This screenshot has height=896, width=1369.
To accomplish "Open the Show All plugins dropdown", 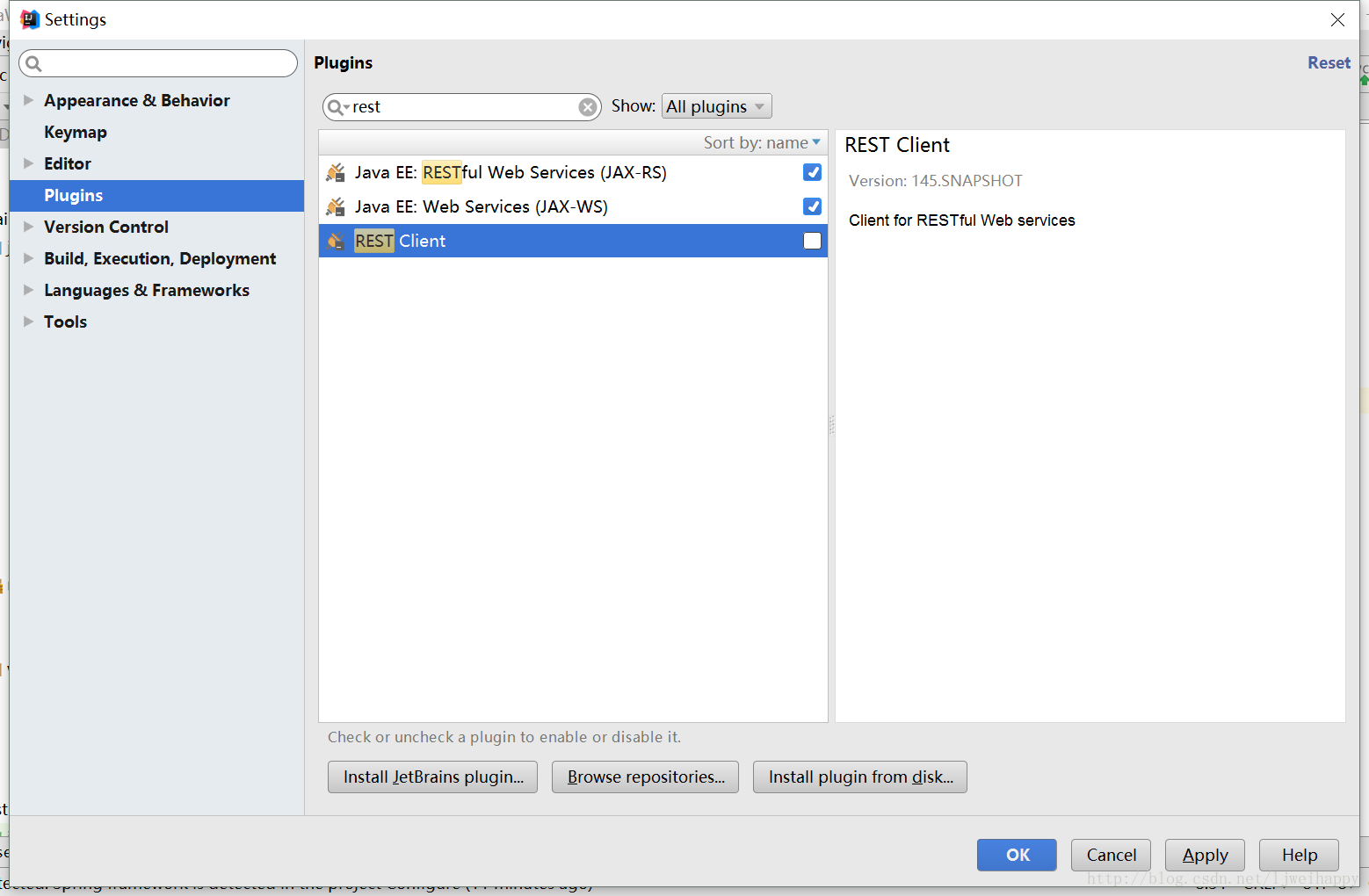I will [x=716, y=106].
